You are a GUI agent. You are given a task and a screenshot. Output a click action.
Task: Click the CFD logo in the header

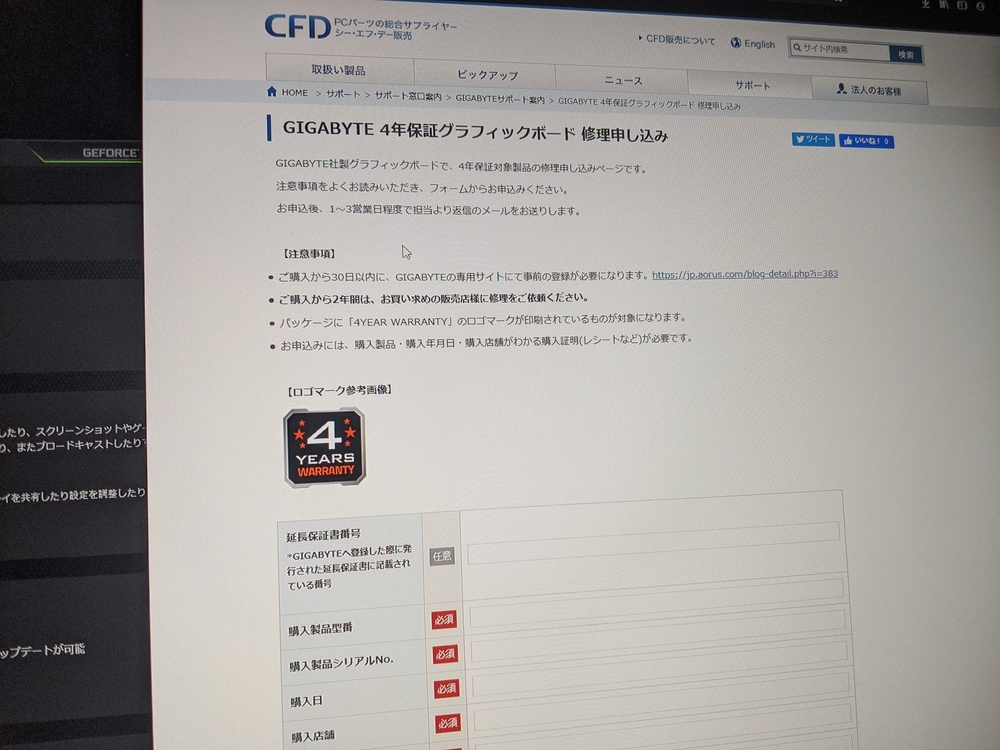click(x=297, y=27)
